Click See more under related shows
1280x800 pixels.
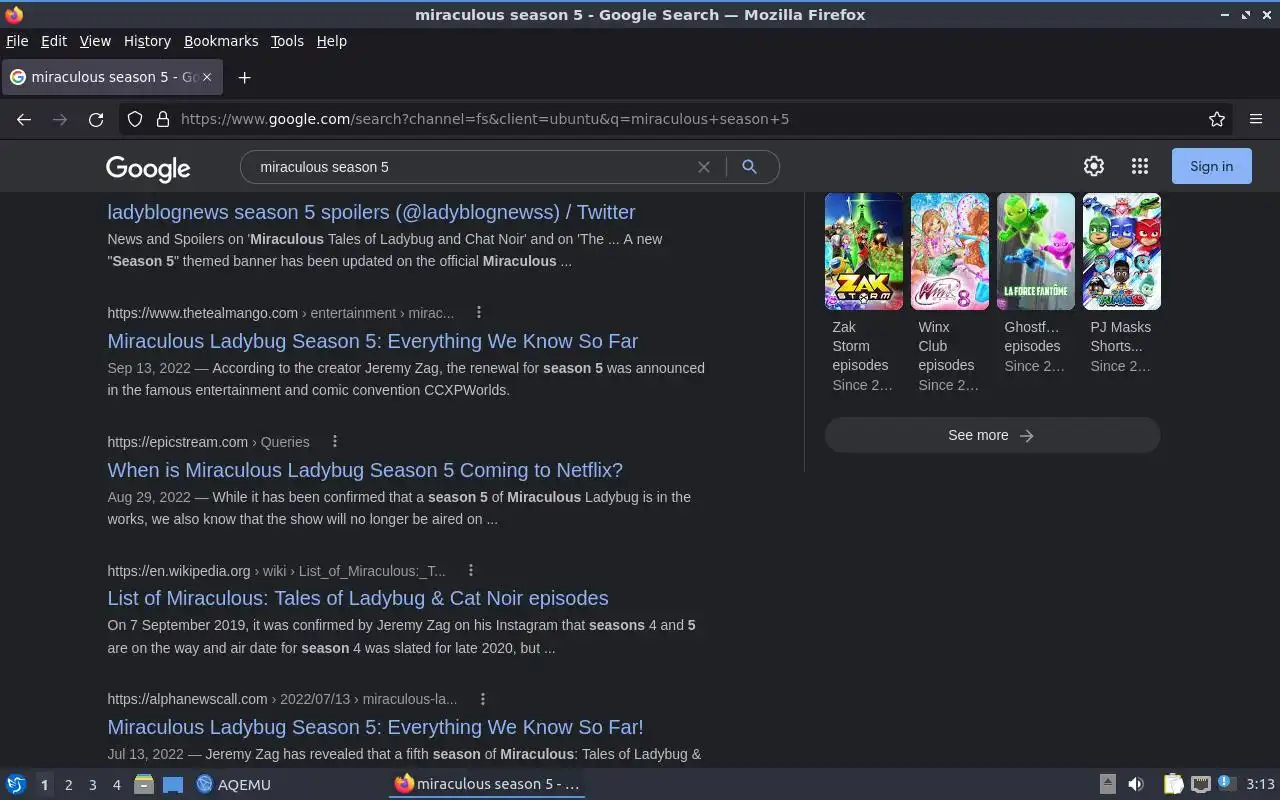992,435
